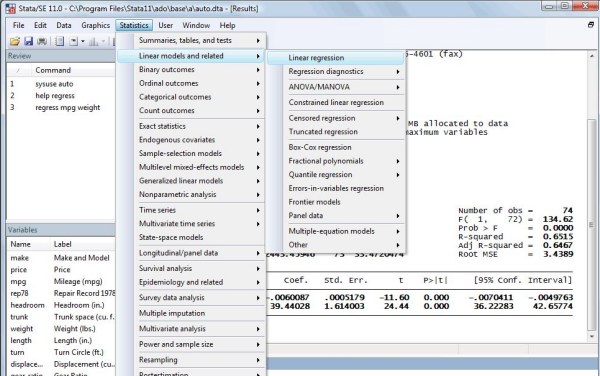
Task: Expand the Ordinal outcomes submenu
Action: pos(191,83)
